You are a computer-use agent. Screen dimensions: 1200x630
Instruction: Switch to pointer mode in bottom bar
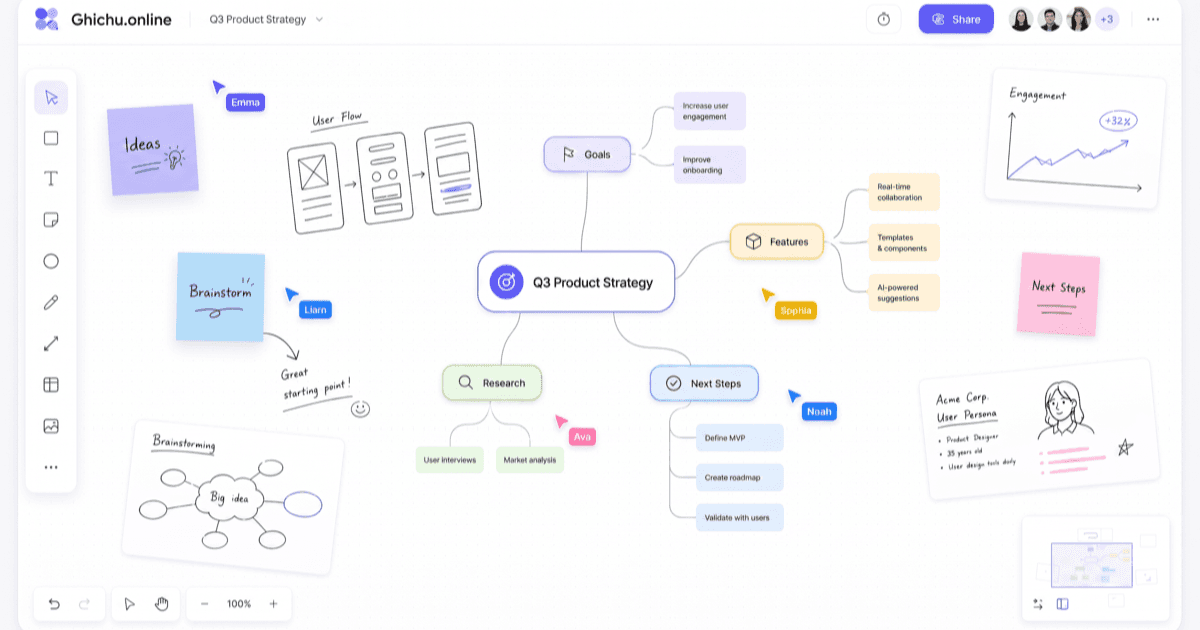[129, 604]
